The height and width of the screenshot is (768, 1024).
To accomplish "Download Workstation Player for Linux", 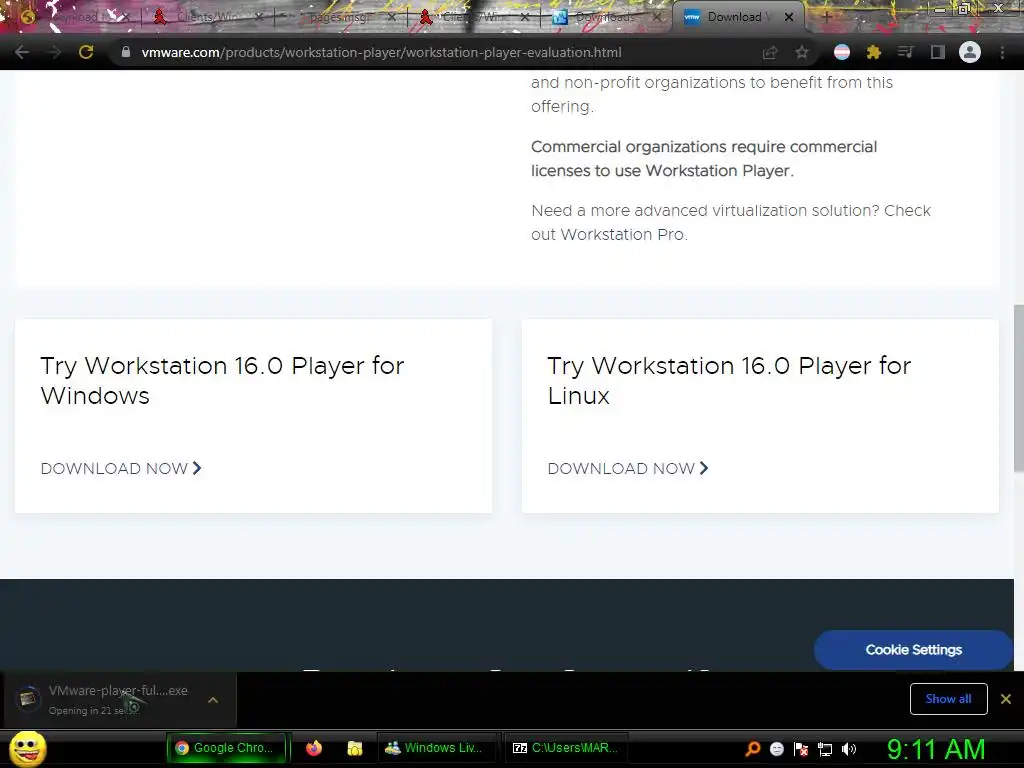I will click(628, 468).
